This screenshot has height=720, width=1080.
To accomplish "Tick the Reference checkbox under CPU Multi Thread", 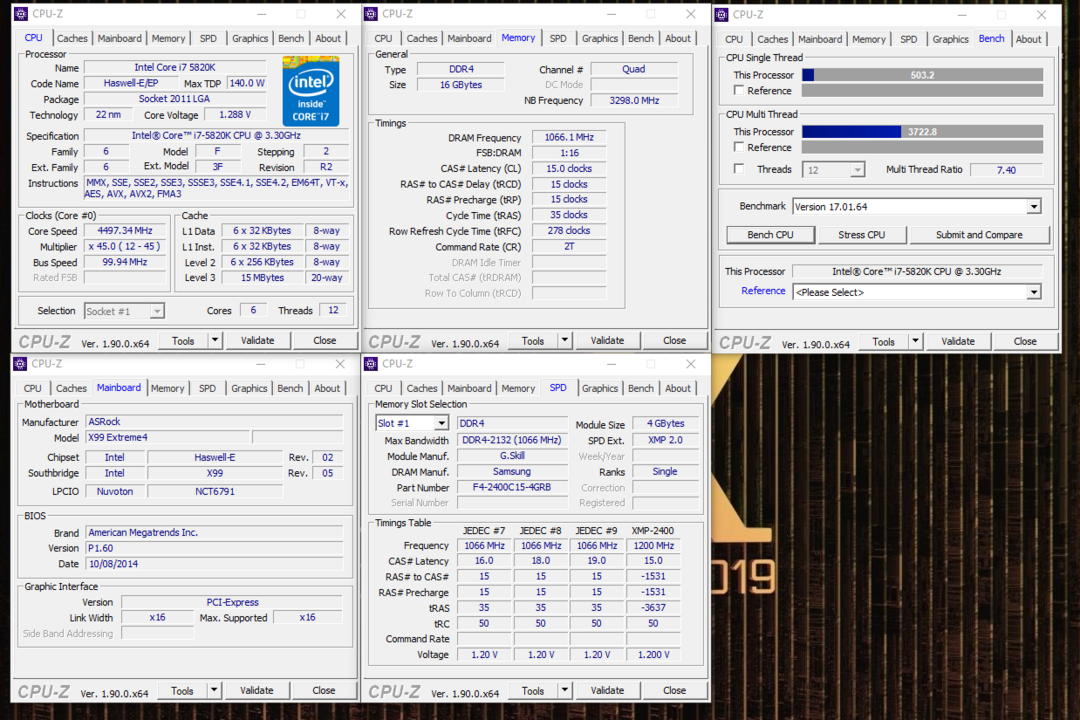I will (739, 147).
